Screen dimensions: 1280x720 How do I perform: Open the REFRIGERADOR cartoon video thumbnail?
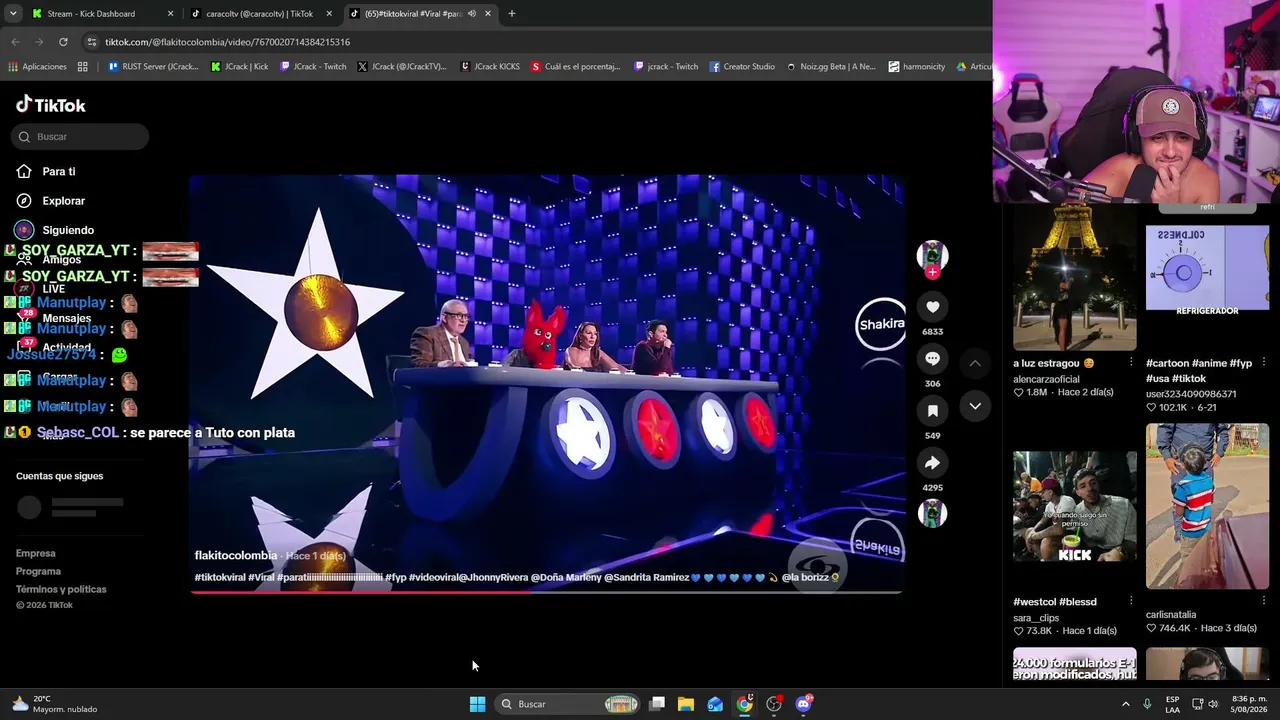(1207, 268)
